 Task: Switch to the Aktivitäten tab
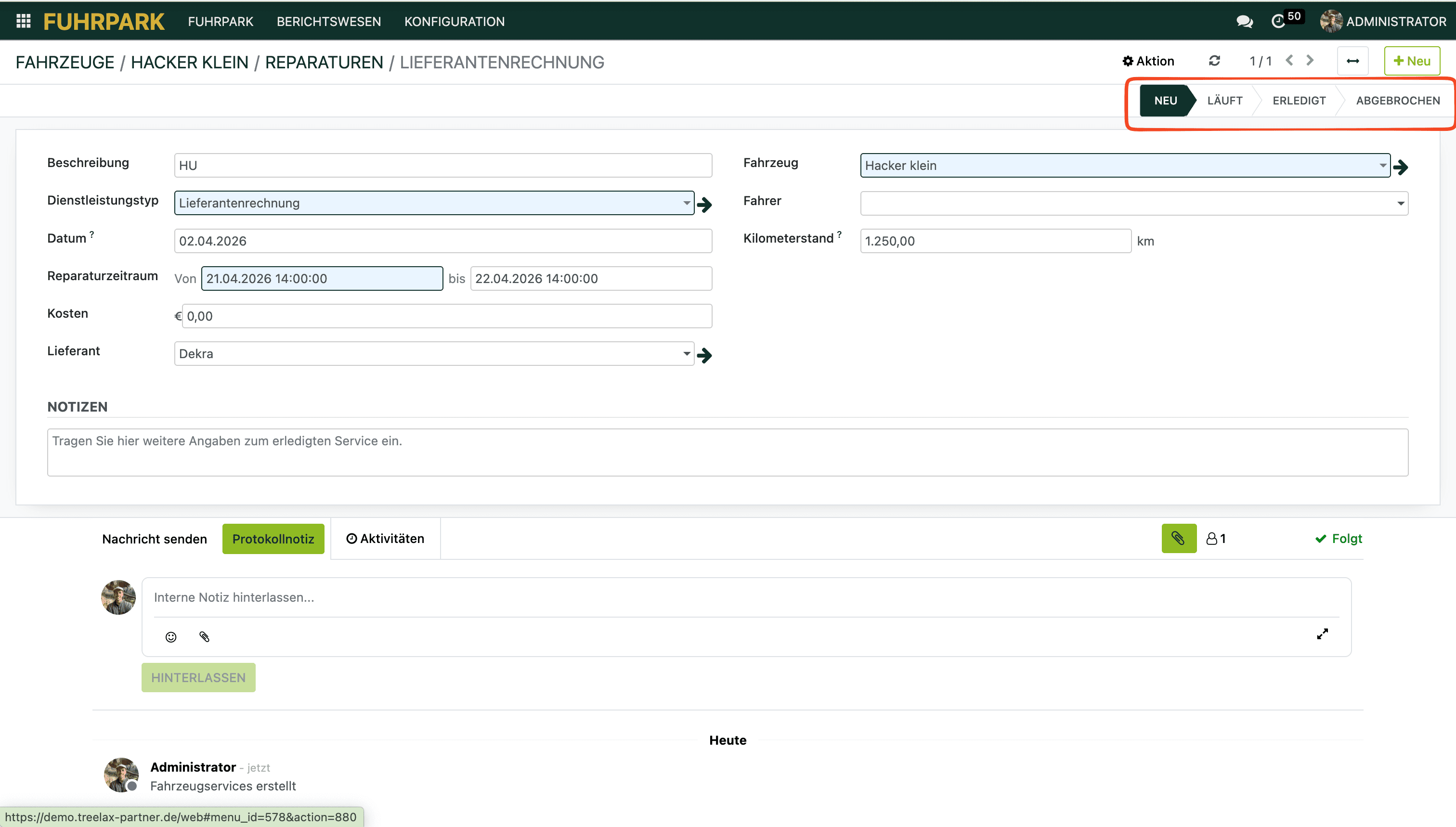[x=385, y=539]
